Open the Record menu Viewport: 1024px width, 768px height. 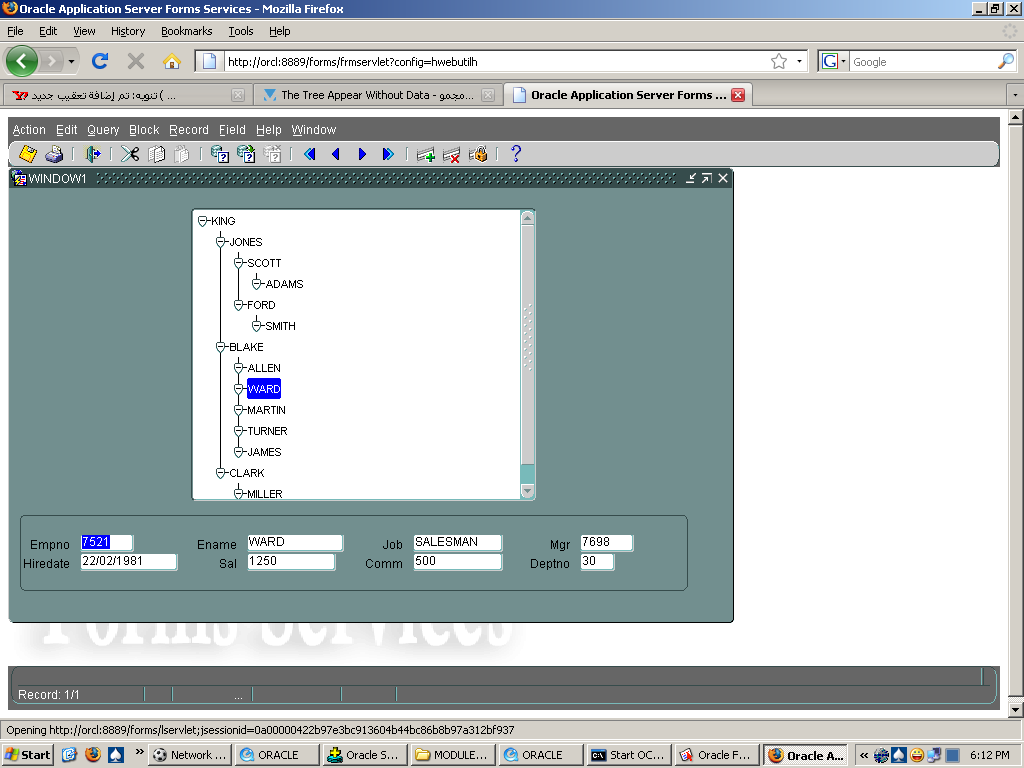click(x=188, y=130)
